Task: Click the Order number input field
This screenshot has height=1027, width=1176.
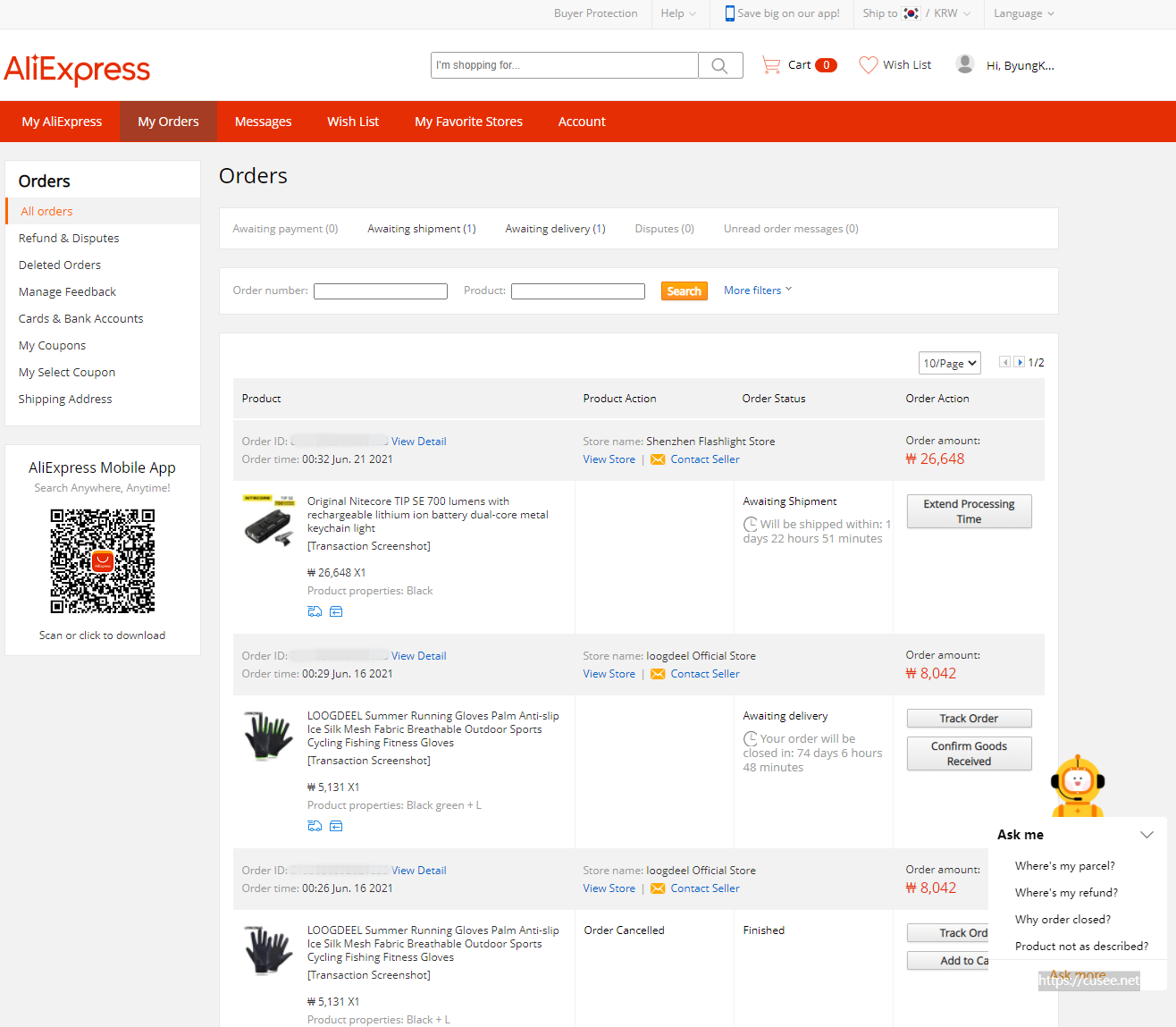Action: (x=380, y=291)
